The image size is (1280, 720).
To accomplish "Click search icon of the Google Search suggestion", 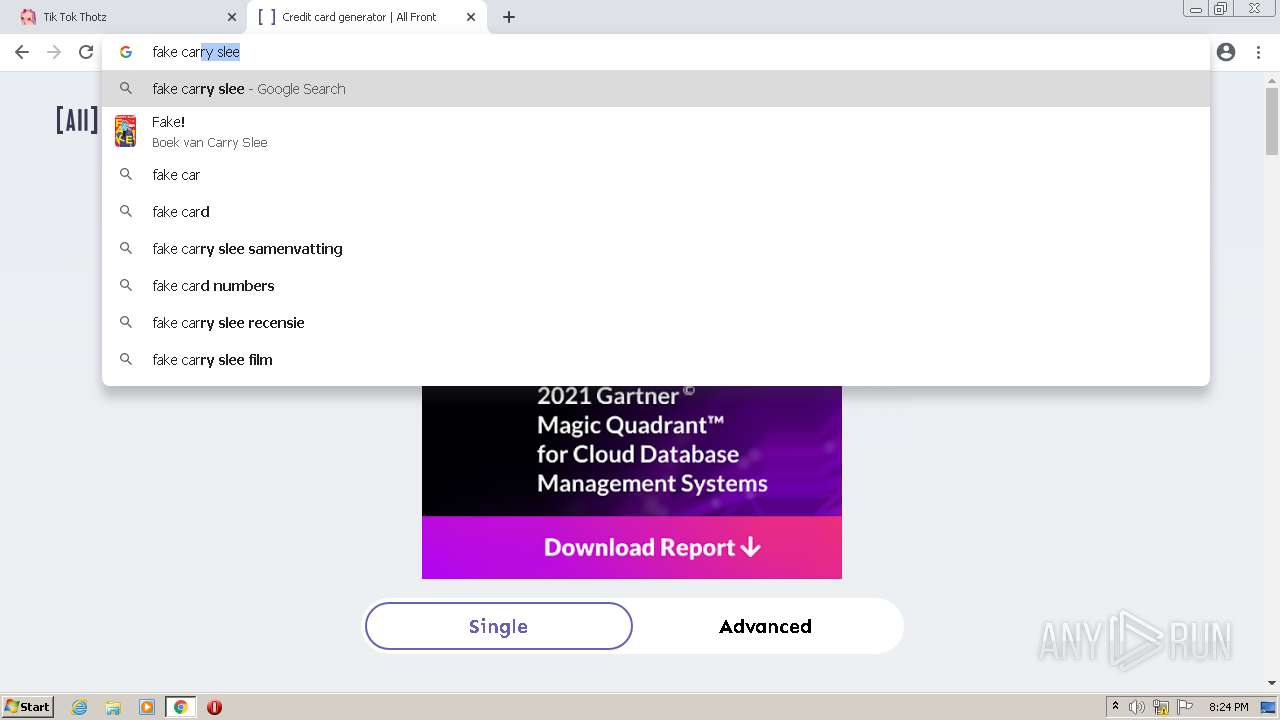I will pyautogui.click(x=126, y=88).
